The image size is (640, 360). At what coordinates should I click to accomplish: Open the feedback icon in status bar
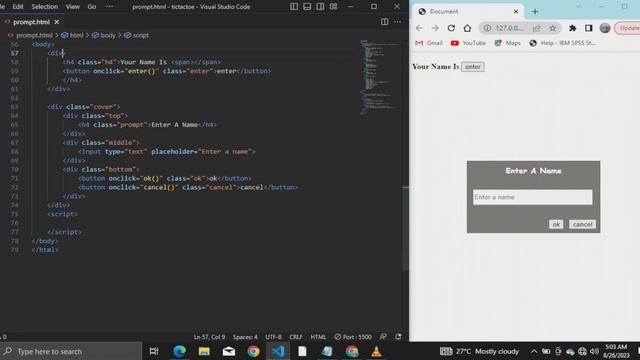383,337
